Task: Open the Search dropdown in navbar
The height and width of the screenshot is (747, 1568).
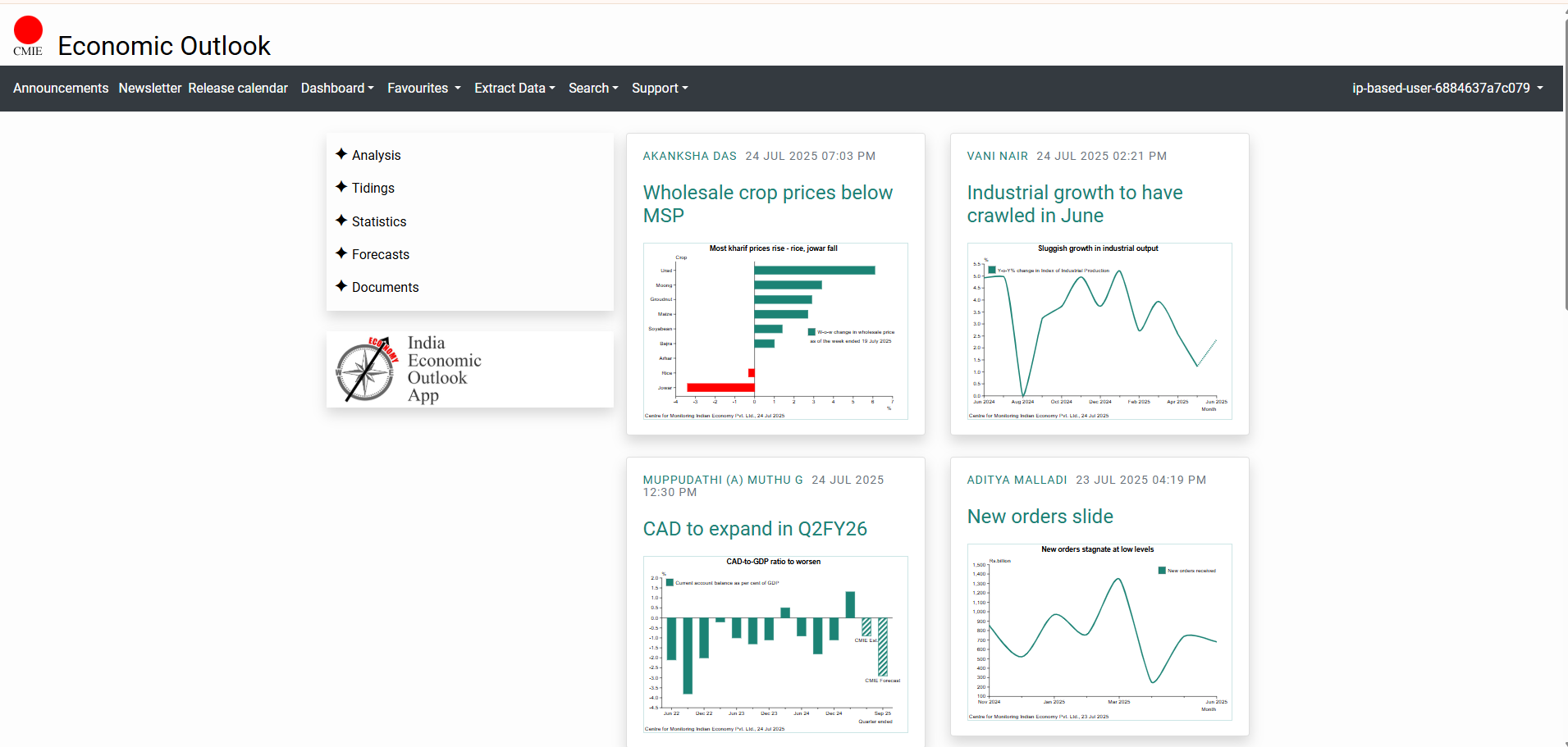Action: click(x=593, y=89)
